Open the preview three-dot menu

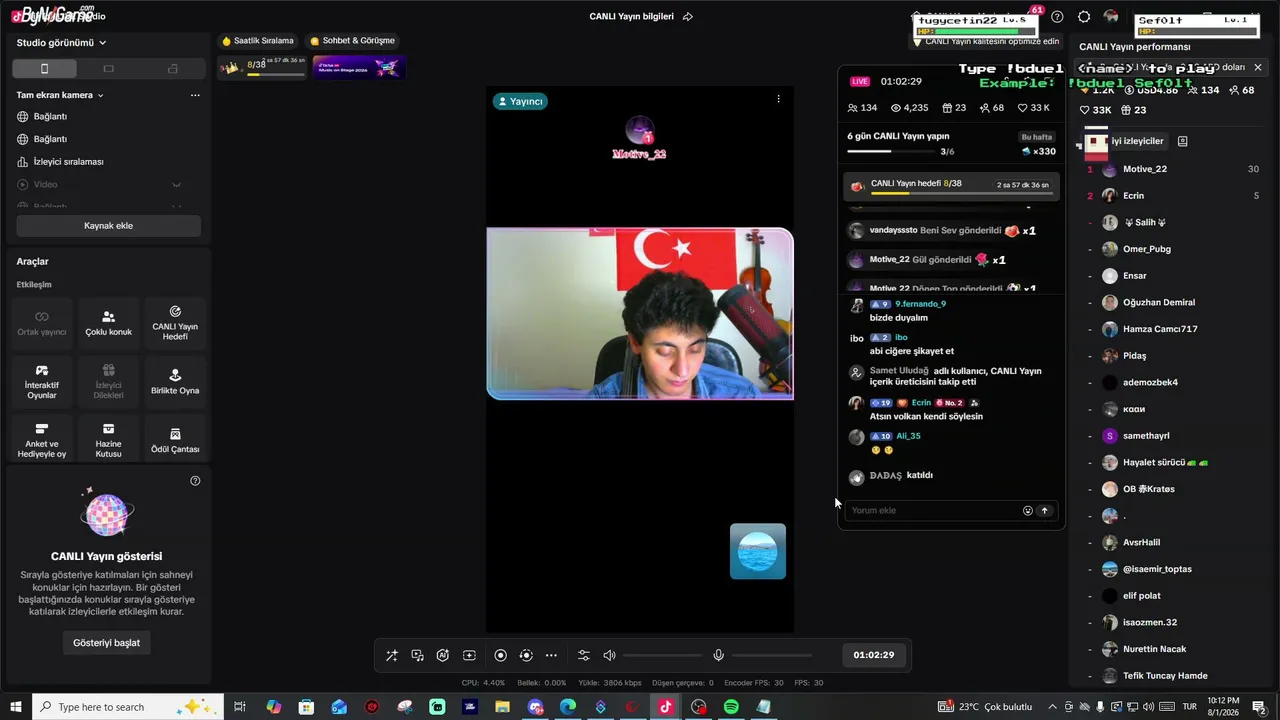[x=778, y=99]
